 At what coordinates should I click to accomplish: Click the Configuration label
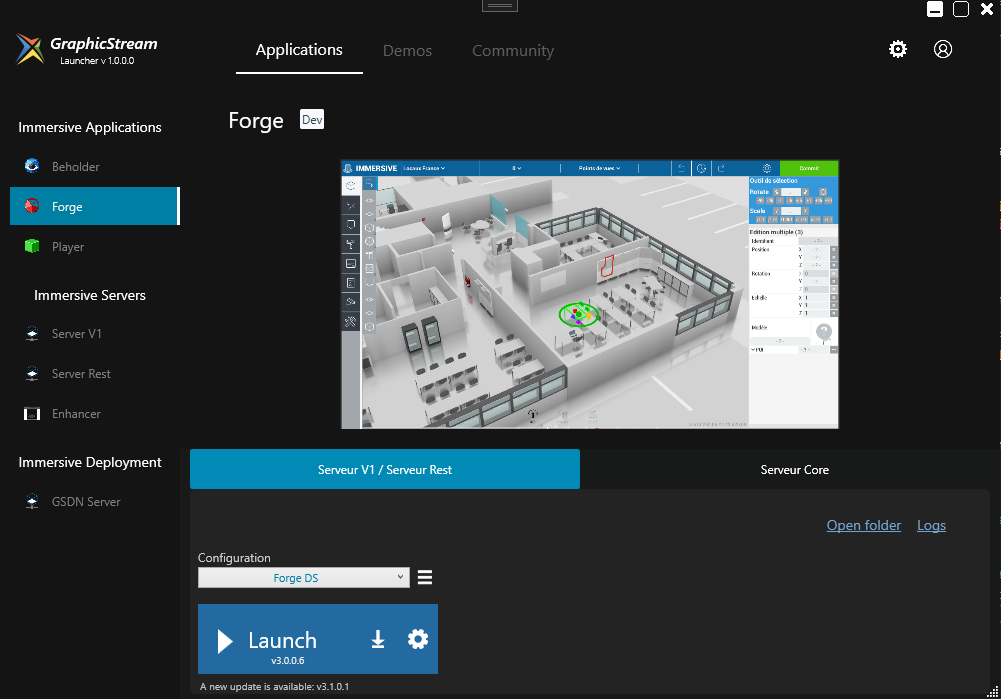234,557
